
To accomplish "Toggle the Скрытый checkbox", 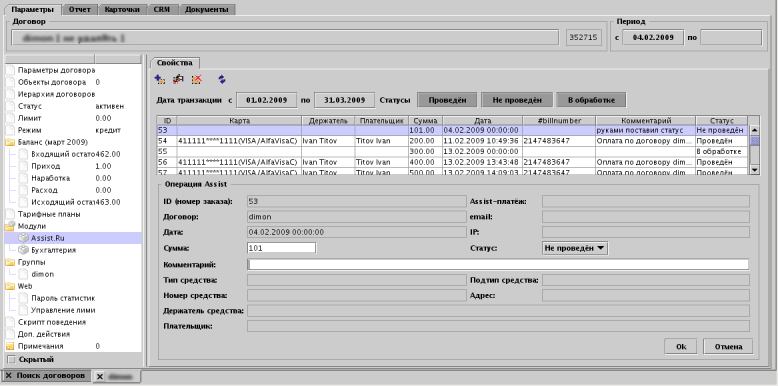I will [x=11, y=359].
